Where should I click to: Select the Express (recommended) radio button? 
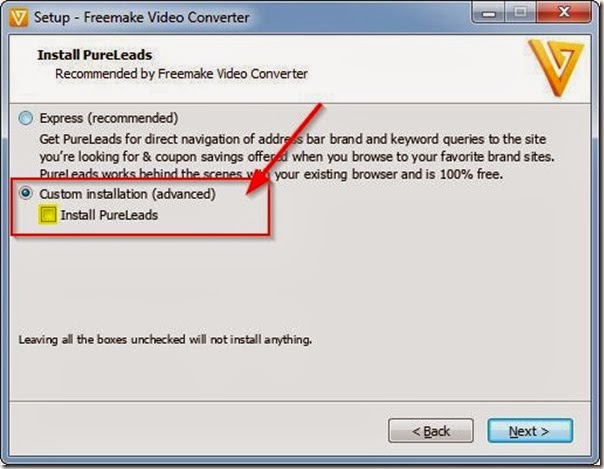pyautogui.click(x=26, y=118)
